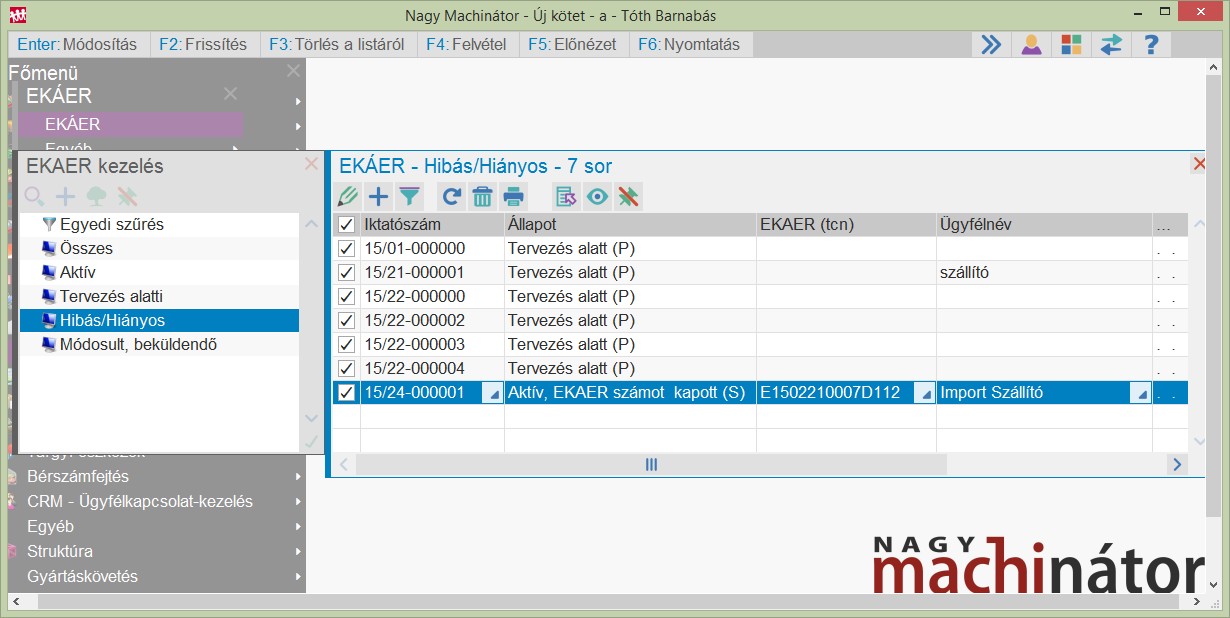Click the table's horizontal scrollbar thumb

(x=651, y=464)
